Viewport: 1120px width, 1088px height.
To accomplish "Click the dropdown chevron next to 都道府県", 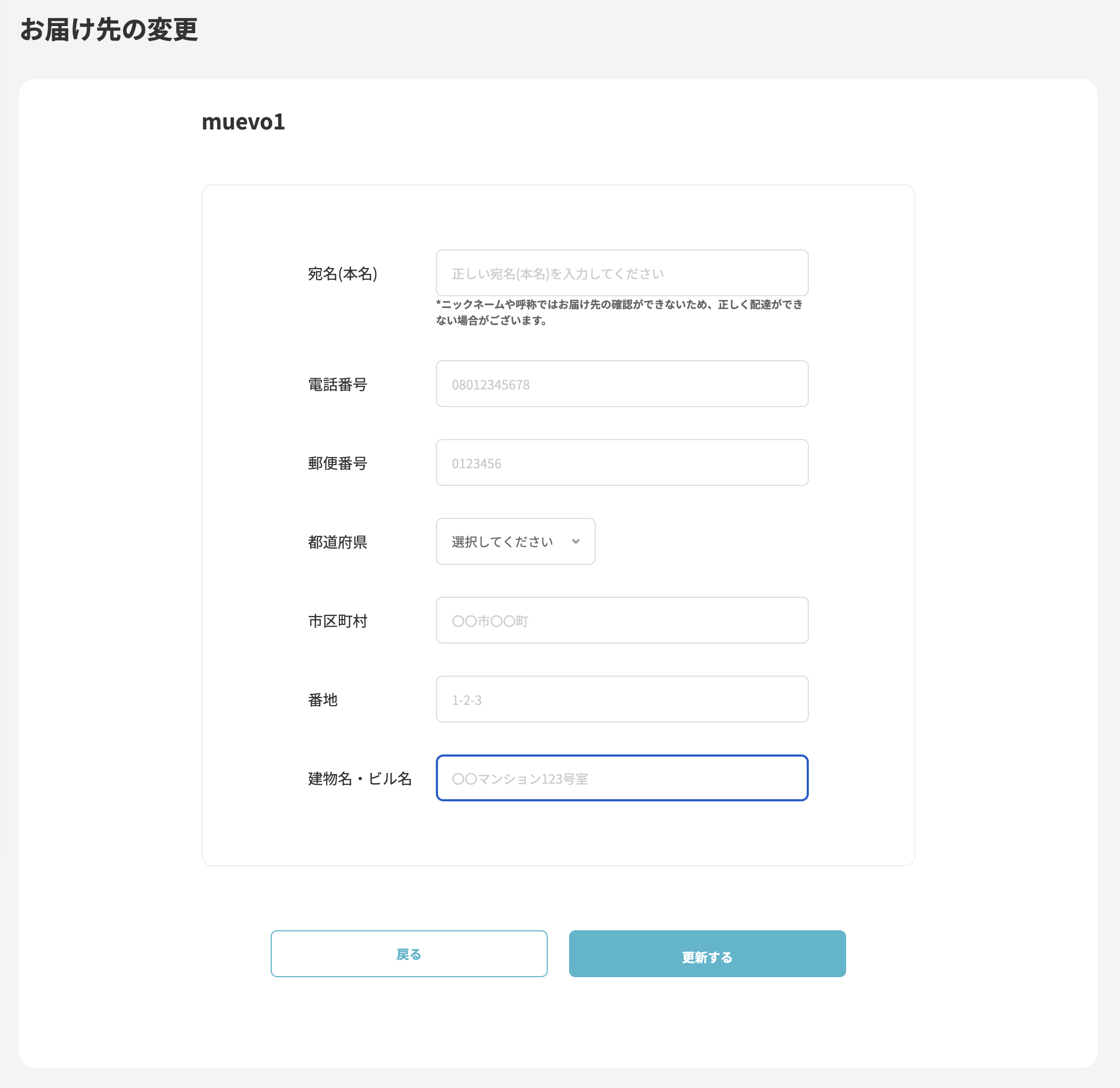I will pyautogui.click(x=577, y=541).
